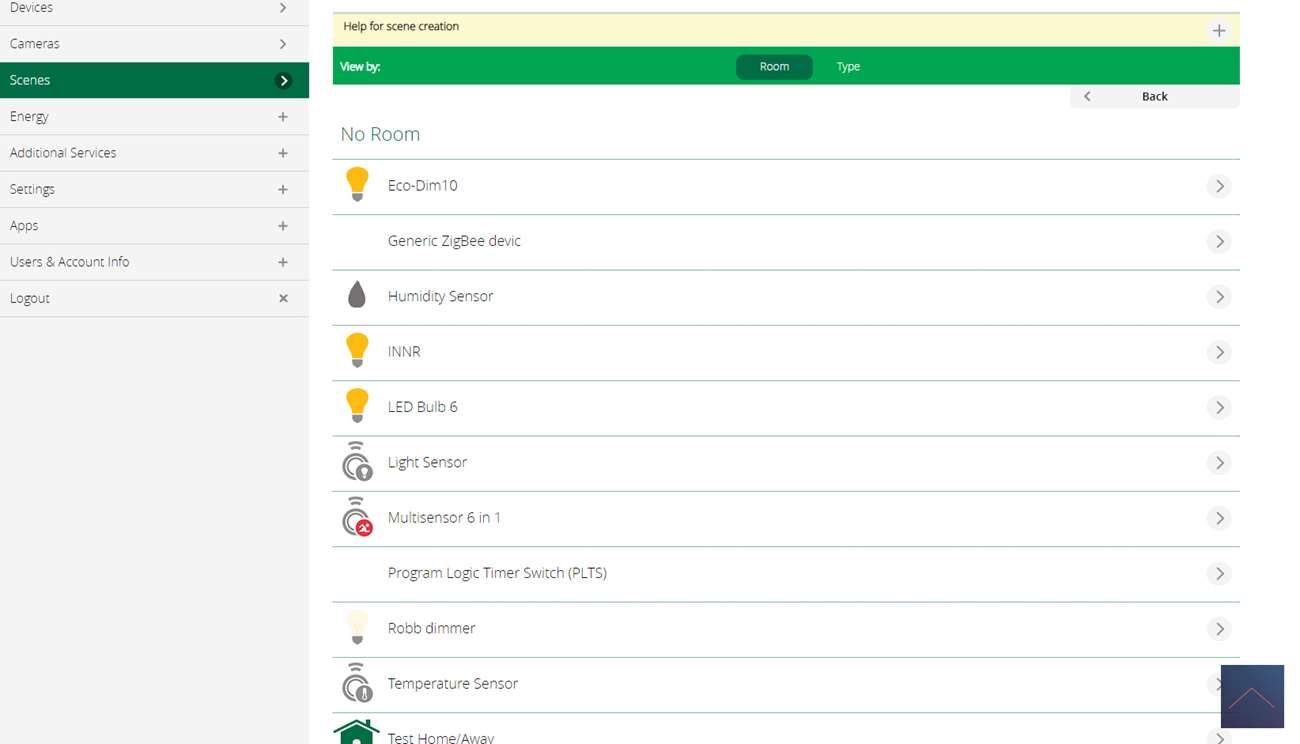1300x744 pixels.
Task: Click the Humidity Sensor droplet icon
Action: point(357,295)
